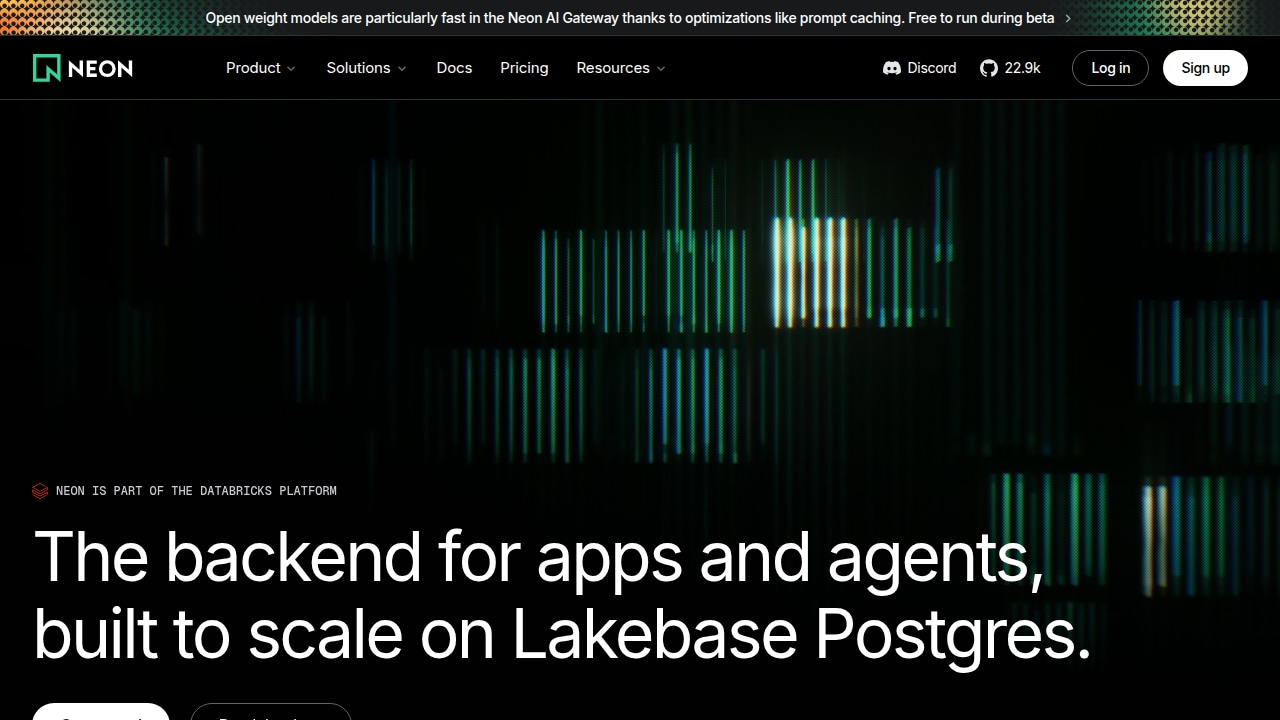Click the Neon logo icon
Viewport: 1280px width, 720px height.
point(47,68)
